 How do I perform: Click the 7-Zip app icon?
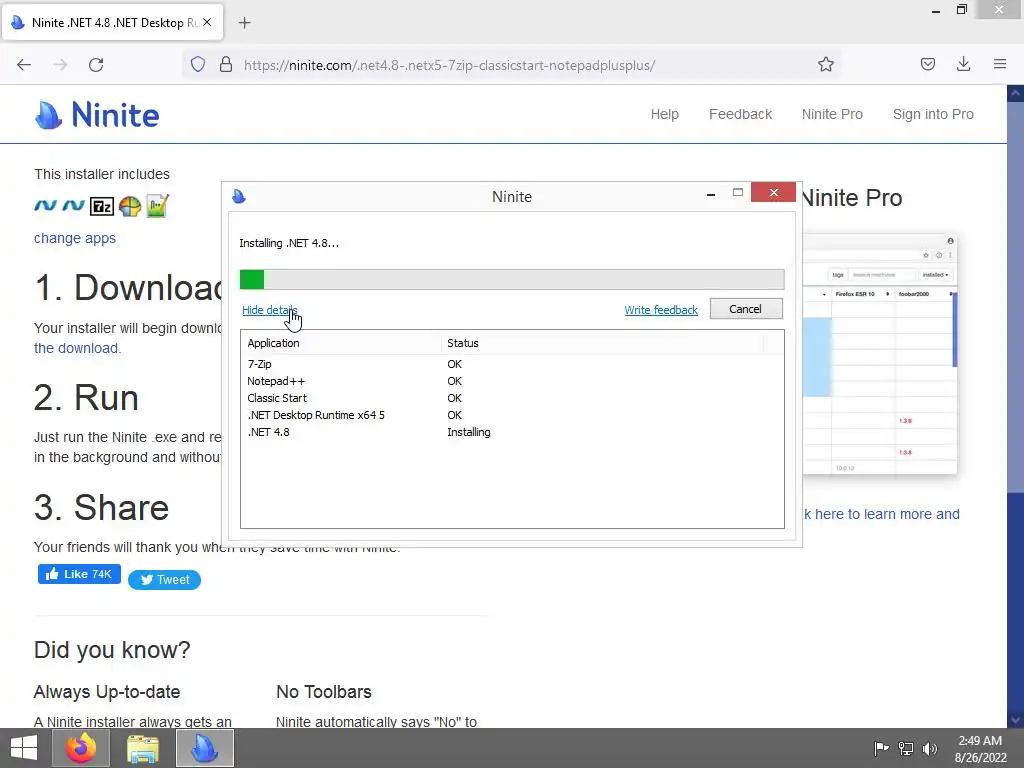tap(102, 206)
